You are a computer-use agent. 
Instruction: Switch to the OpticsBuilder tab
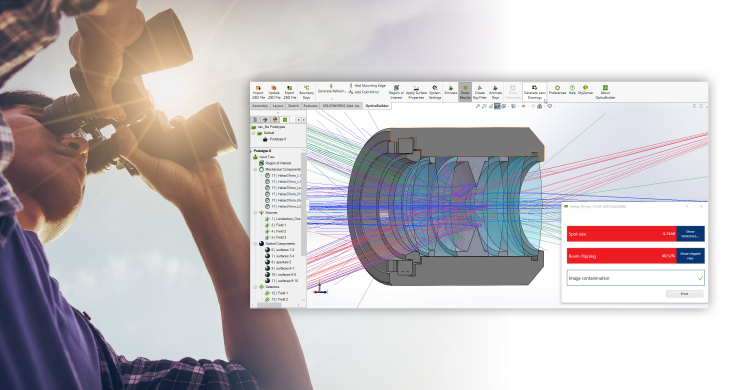[x=377, y=106]
